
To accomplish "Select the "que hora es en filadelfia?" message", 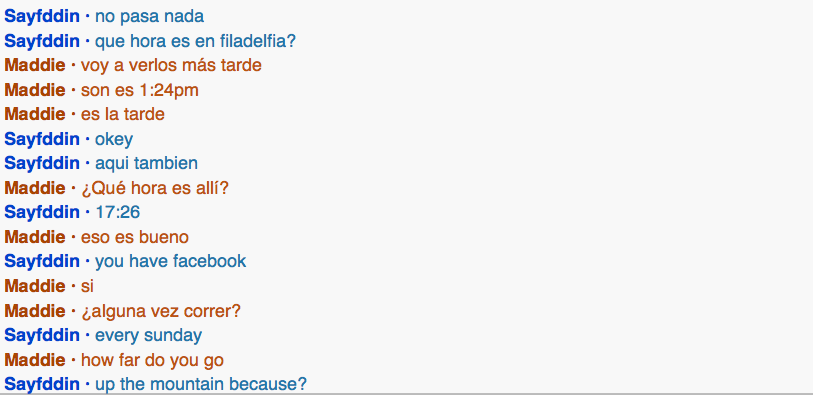I will (x=195, y=41).
